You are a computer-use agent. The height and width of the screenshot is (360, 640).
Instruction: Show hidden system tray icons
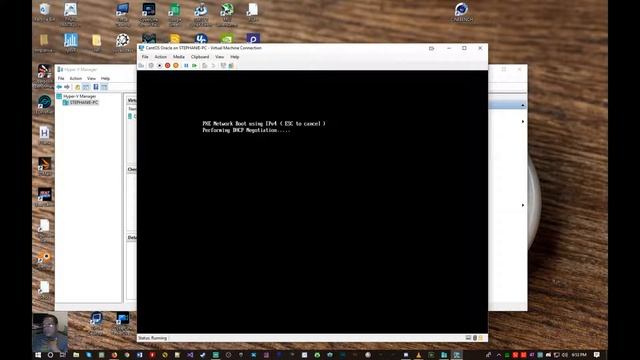click(499, 355)
